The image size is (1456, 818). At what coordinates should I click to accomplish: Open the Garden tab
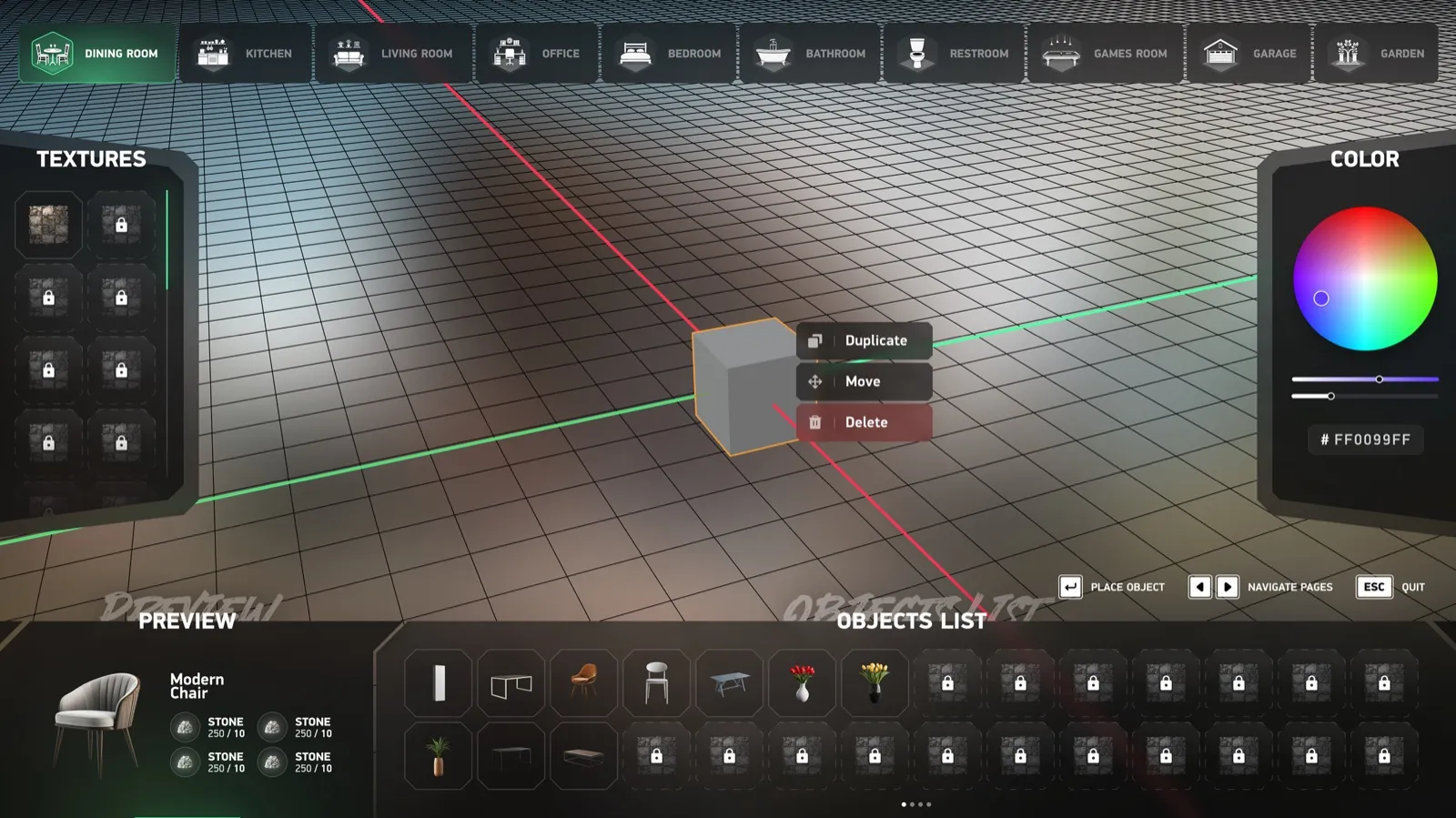[1377, 54]
